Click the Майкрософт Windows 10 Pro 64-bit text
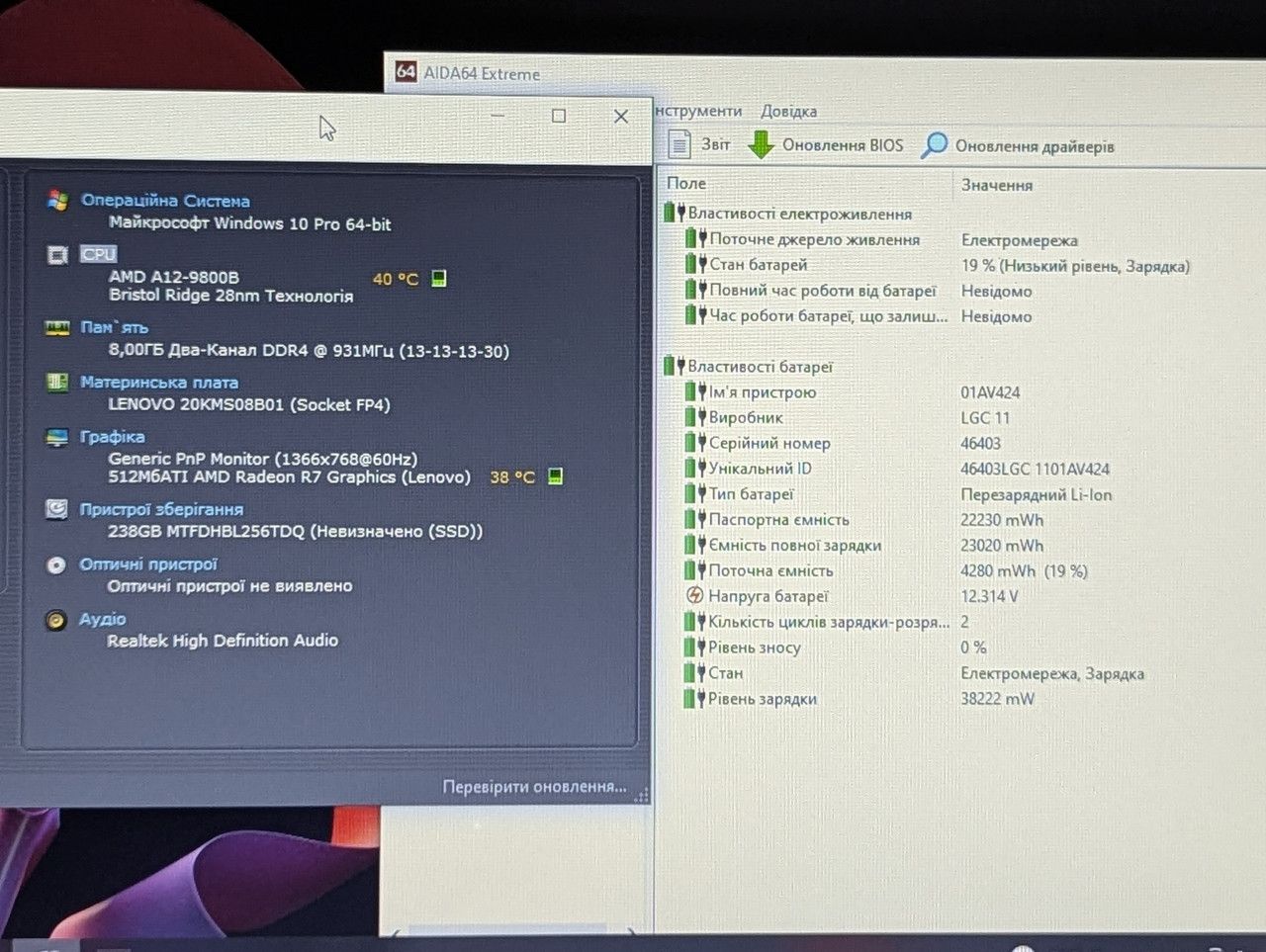The image size is (1266, 952). pyautogui.click(x=250, y=223)
